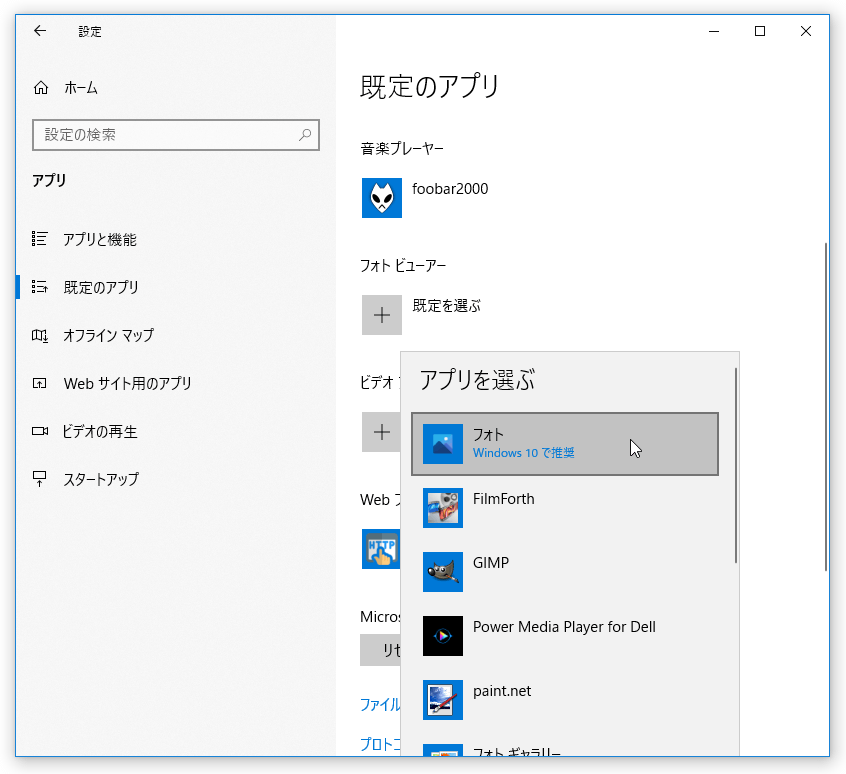Image resolution: width=846 pixels, height=774 pixels.
Task: Open the Home (ホーム) page
Action: coord(65,88)
